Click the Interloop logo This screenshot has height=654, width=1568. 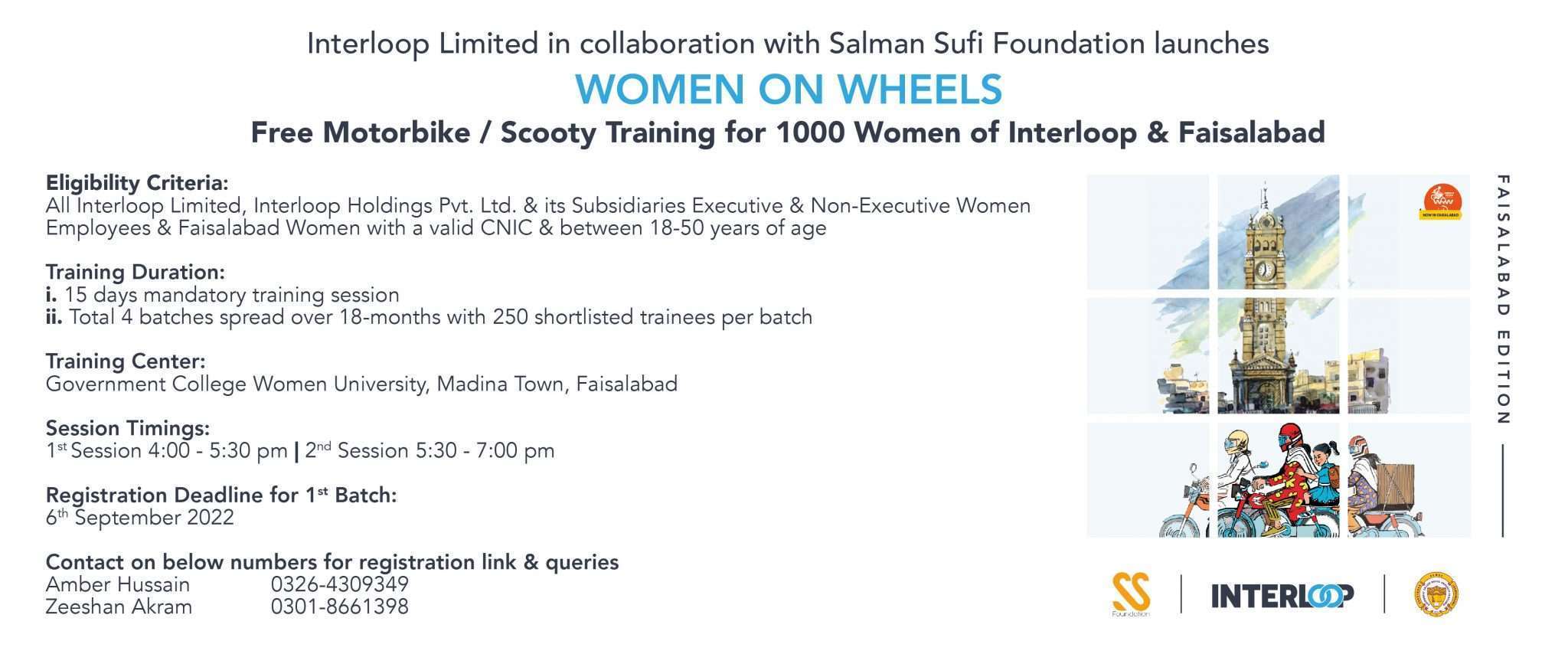(1282, 595)
